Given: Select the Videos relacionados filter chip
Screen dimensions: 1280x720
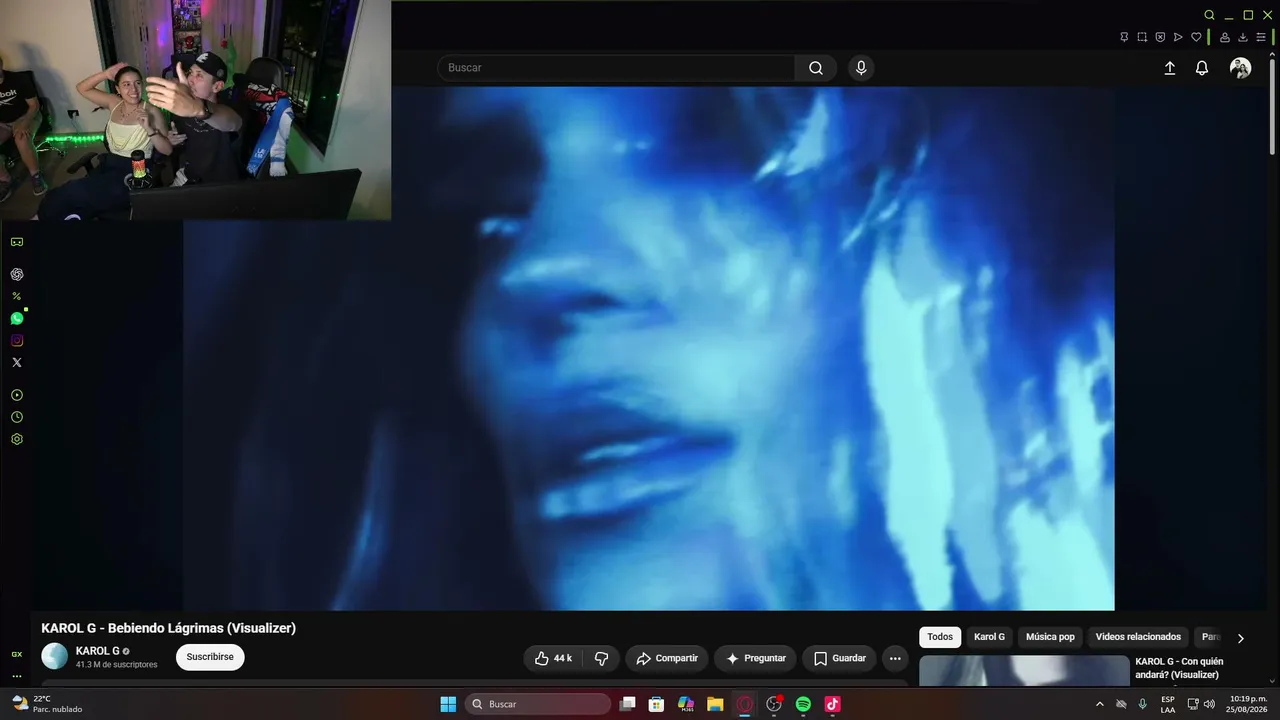Looking at the screenshot, I should [x=1138, y=637].
